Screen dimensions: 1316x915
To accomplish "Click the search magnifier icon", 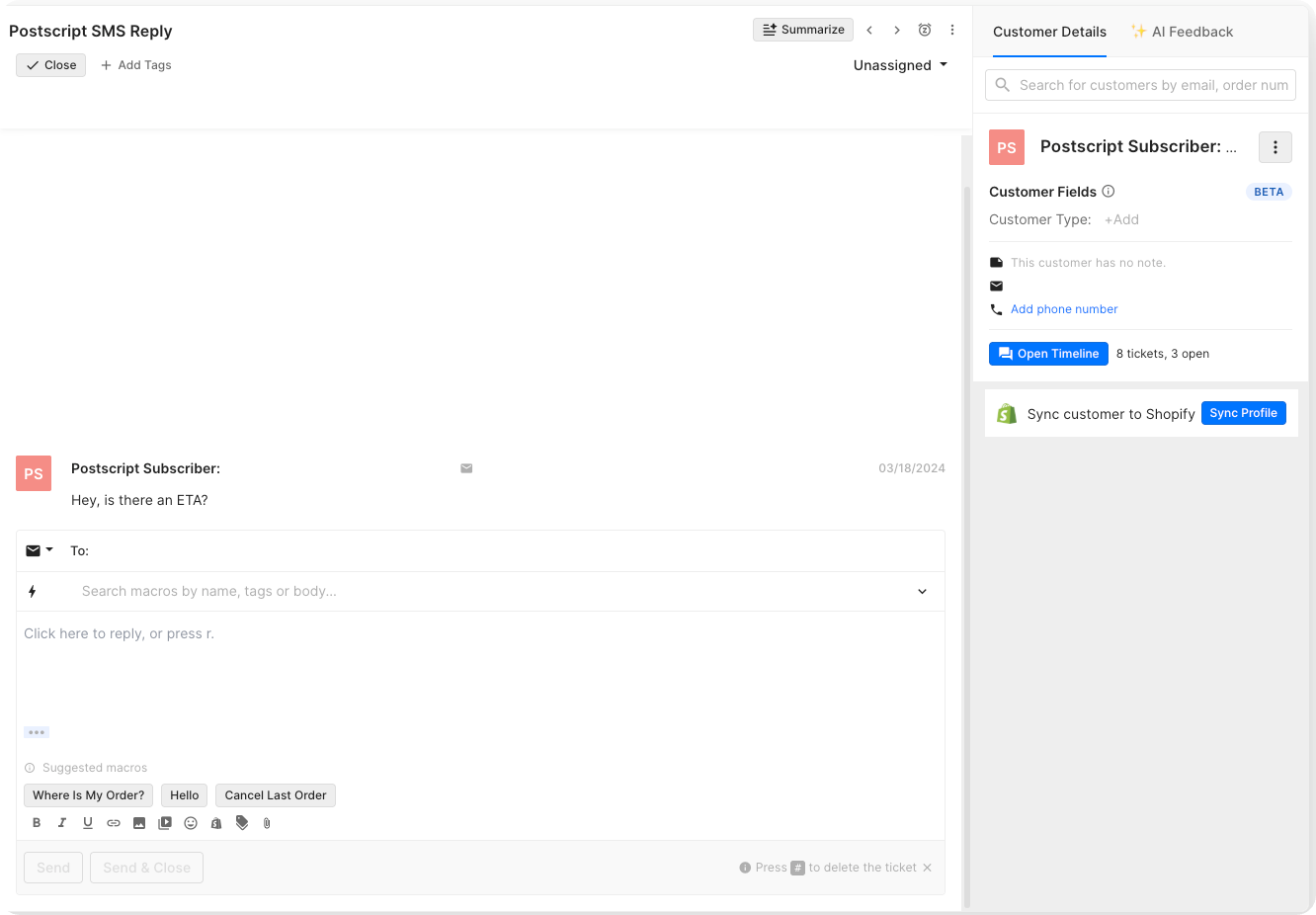I will [1002, 85].
